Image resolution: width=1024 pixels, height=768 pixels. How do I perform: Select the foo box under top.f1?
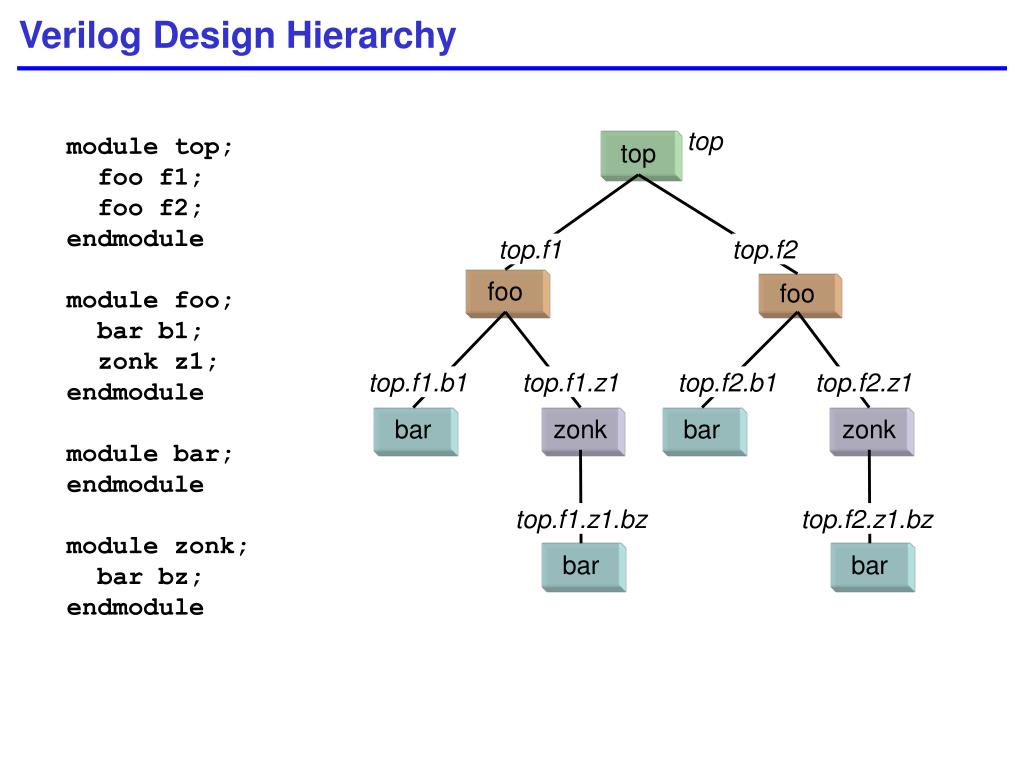[507, 294]
